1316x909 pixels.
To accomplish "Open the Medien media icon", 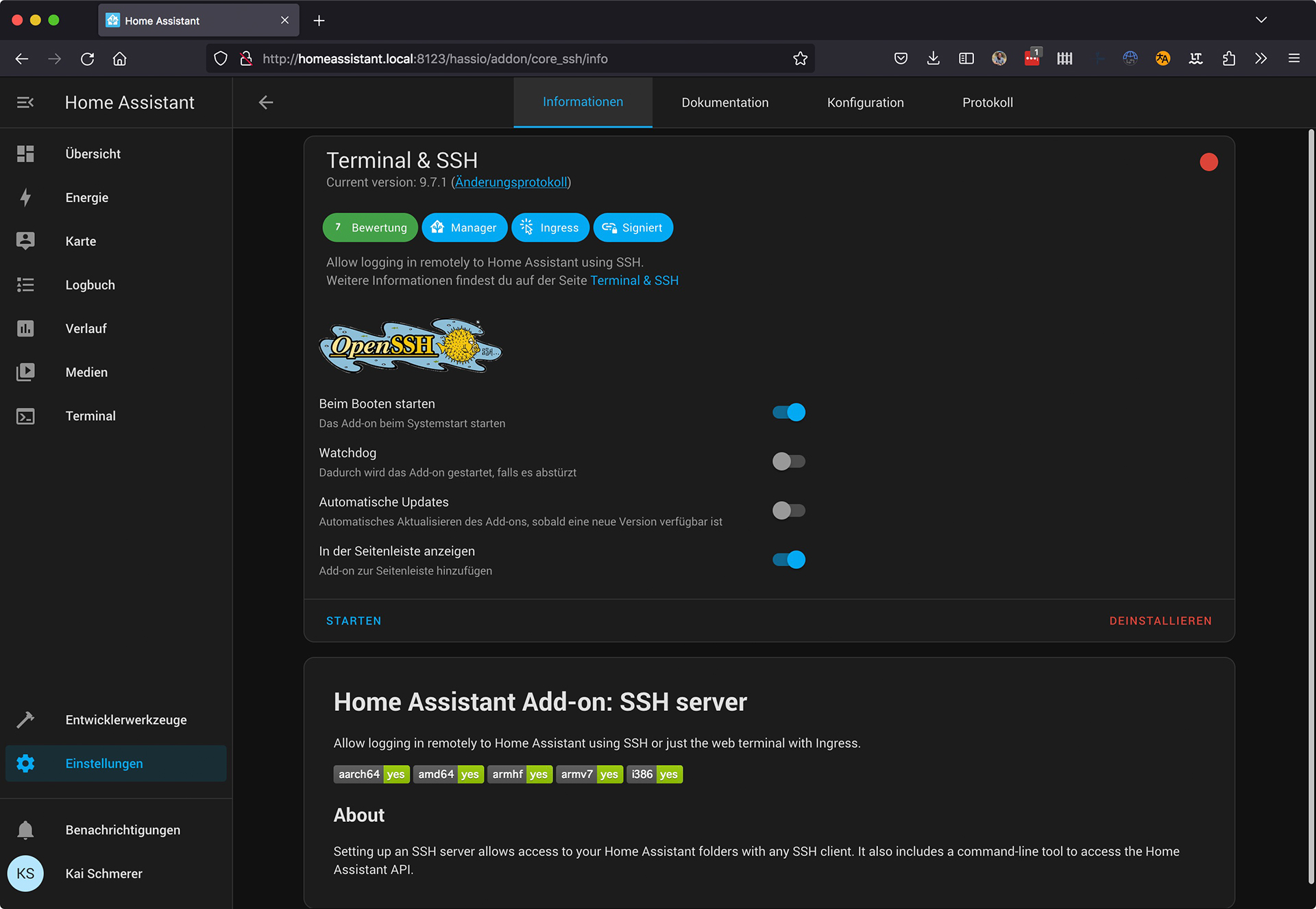I will coord(25,372).
